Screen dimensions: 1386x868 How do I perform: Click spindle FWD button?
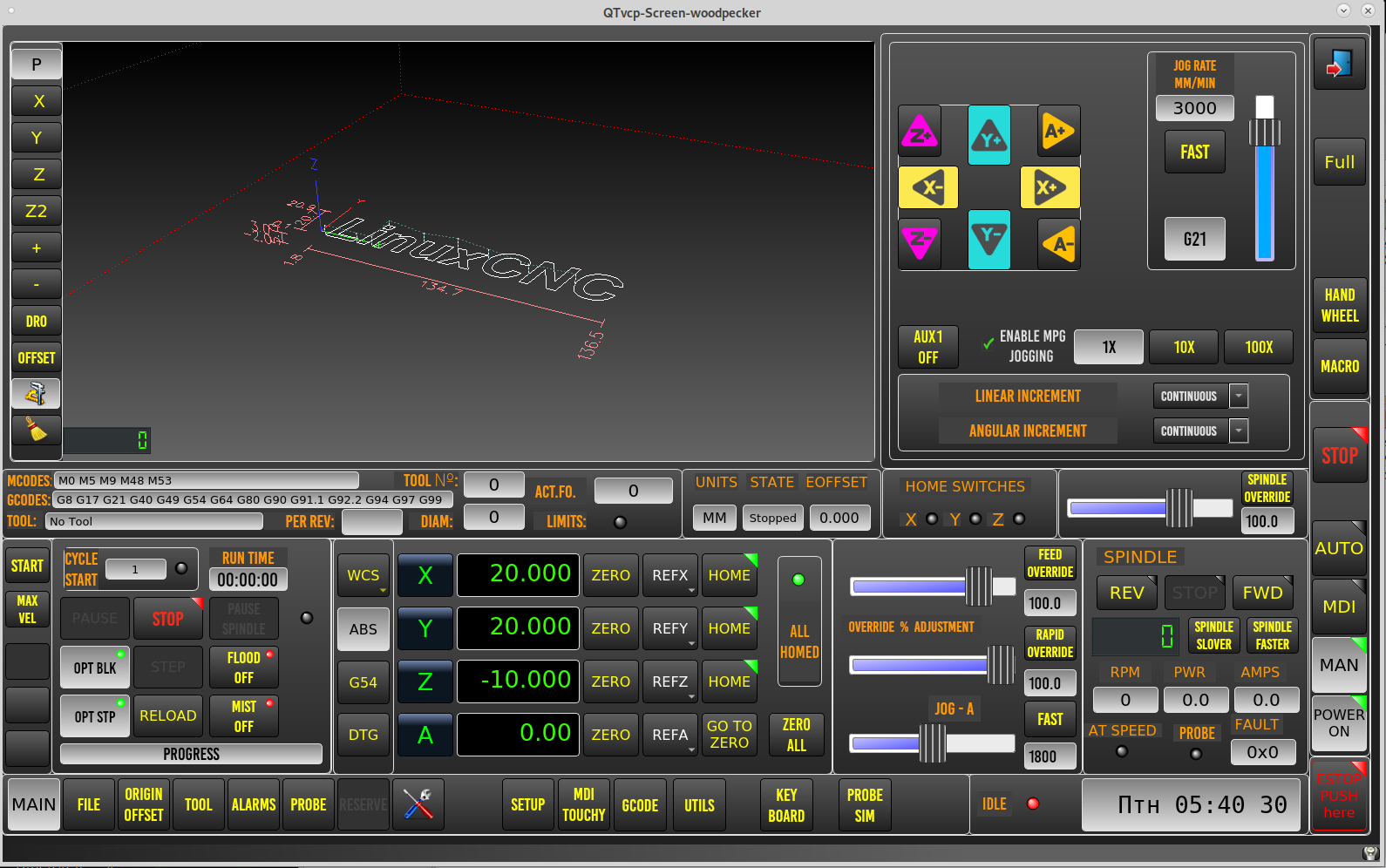1262,593
